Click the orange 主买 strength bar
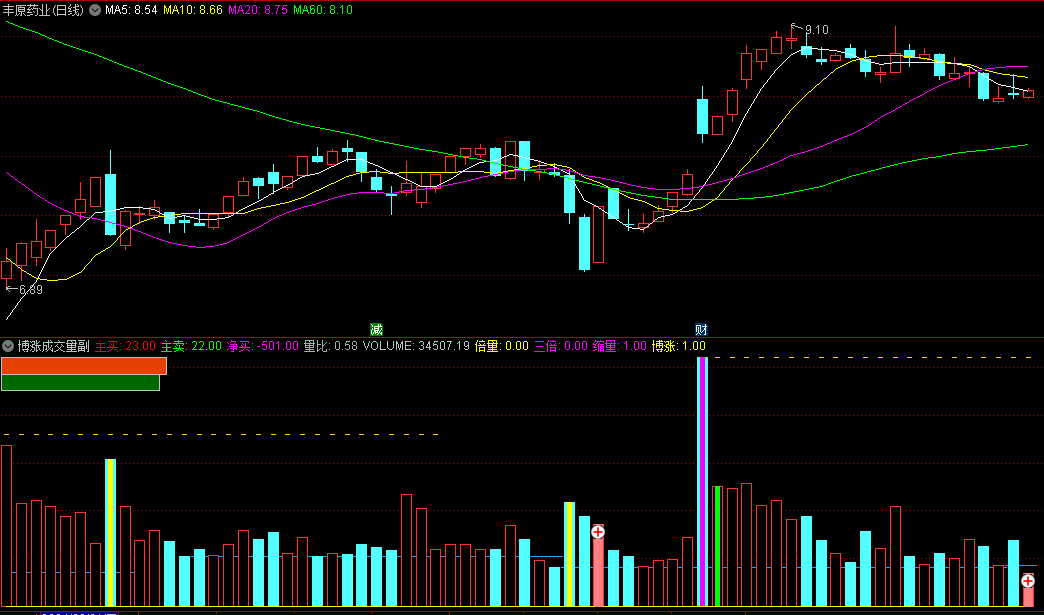This screenshot has width=1044, height=615. coord(84,366)
